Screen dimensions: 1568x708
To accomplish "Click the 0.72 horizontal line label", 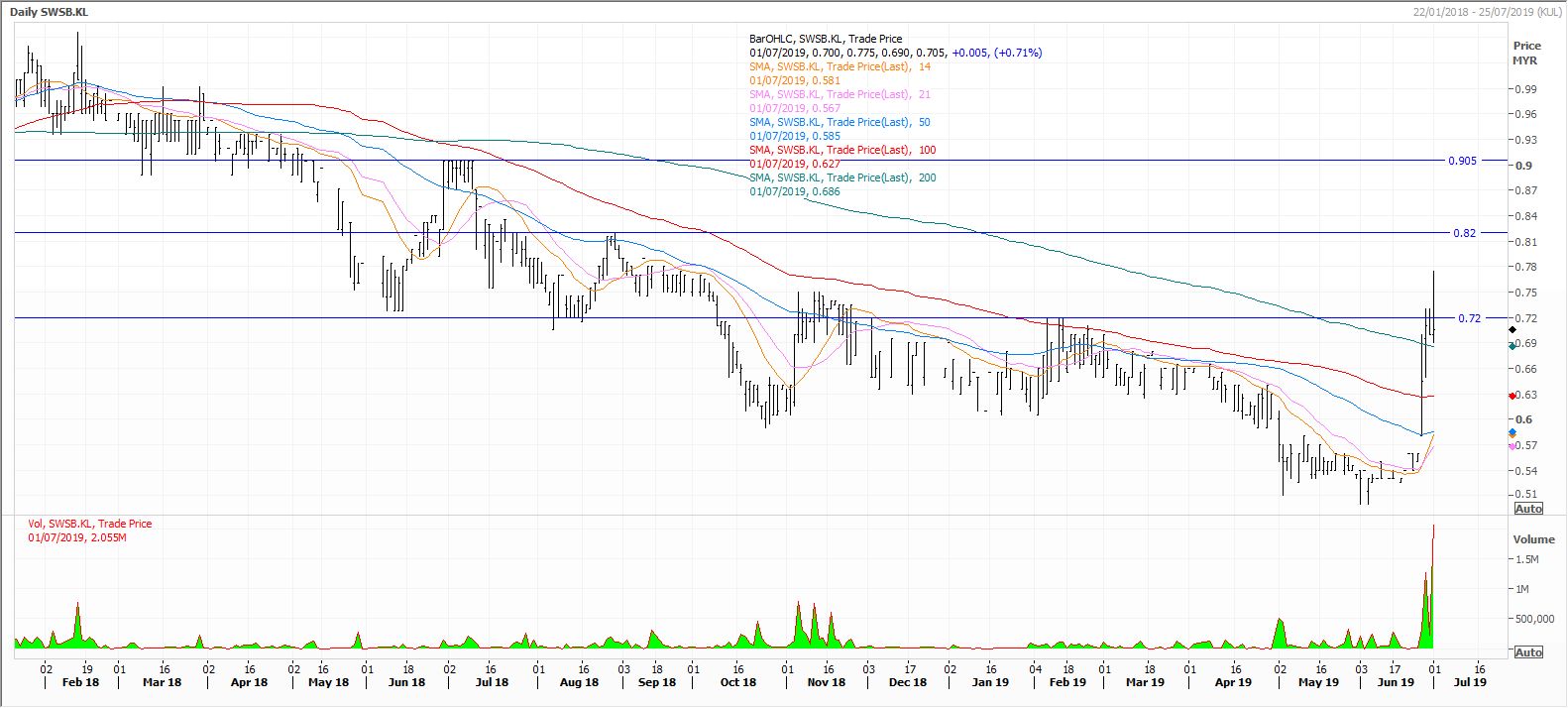I will click(1468, 318).
